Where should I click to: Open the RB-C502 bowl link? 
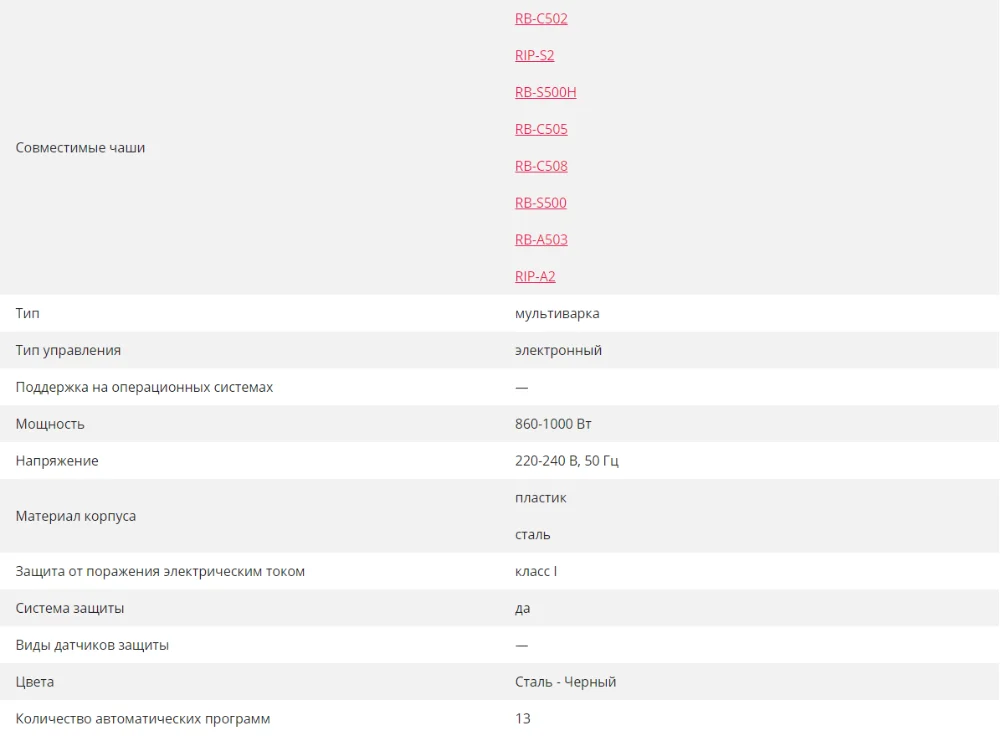pyautogui.click(x=541, y=18)
